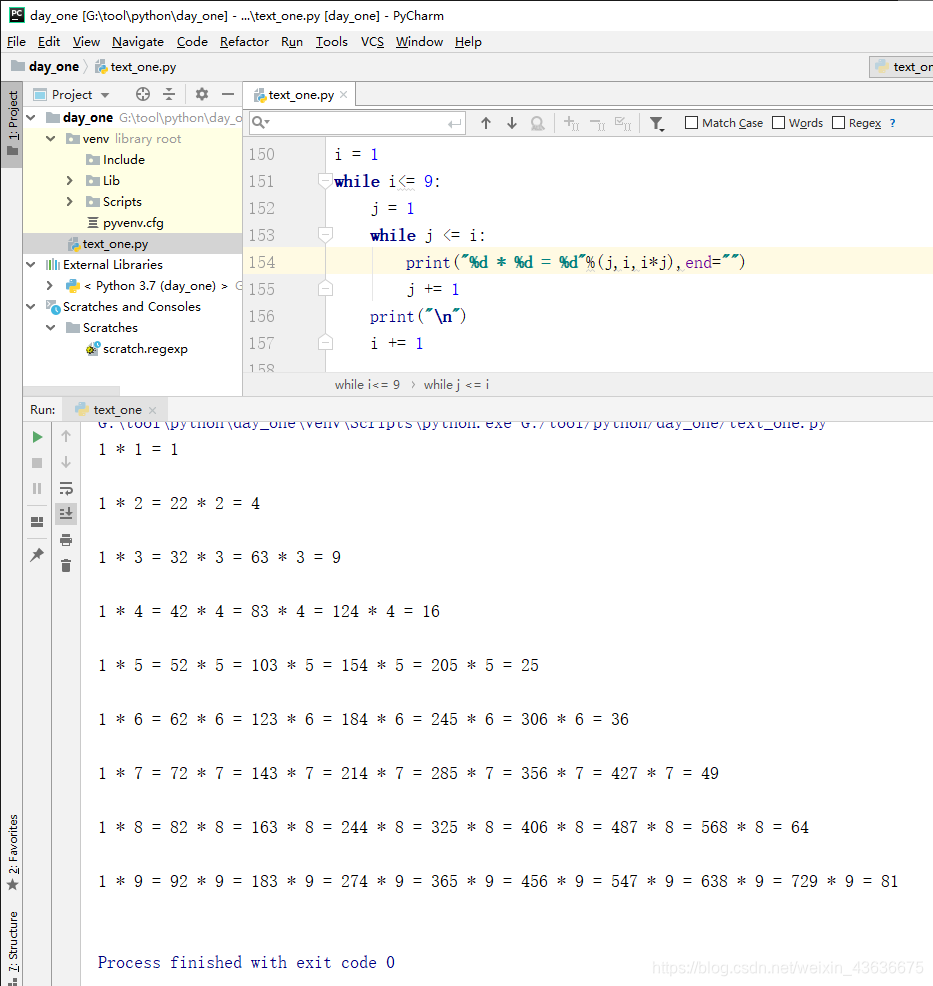
Task: Clear all output trash icon
Action: coord(66,566)
